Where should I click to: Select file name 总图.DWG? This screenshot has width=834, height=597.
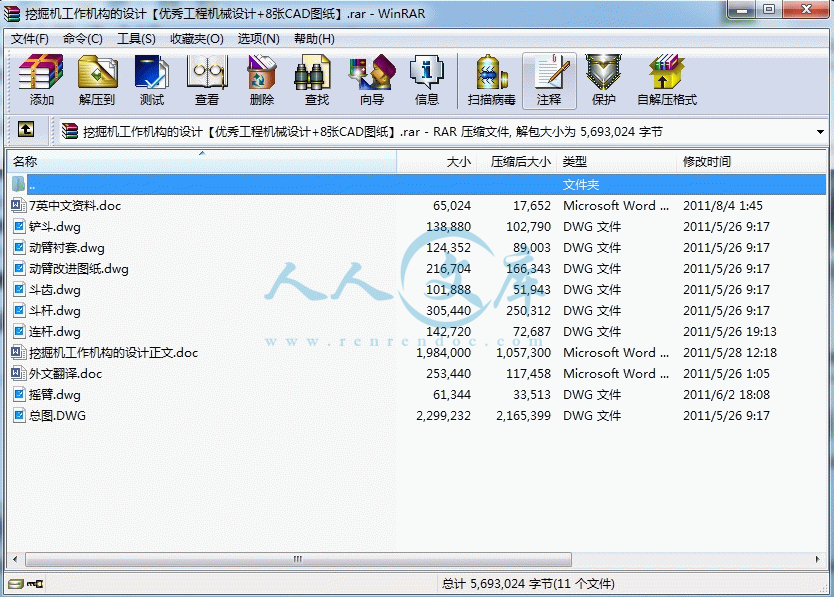point(57,416)
